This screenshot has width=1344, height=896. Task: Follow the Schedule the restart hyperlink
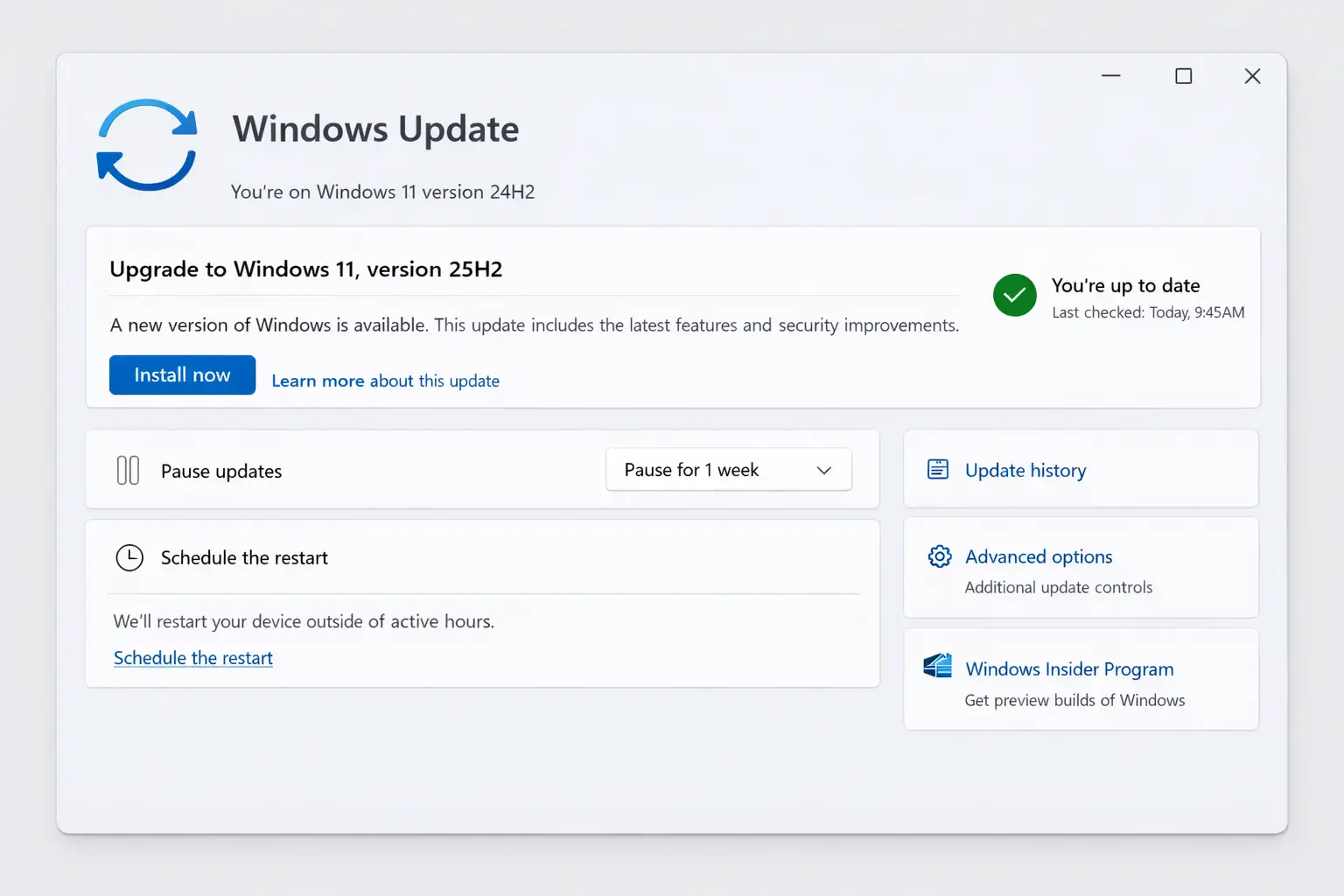[193, 658]
